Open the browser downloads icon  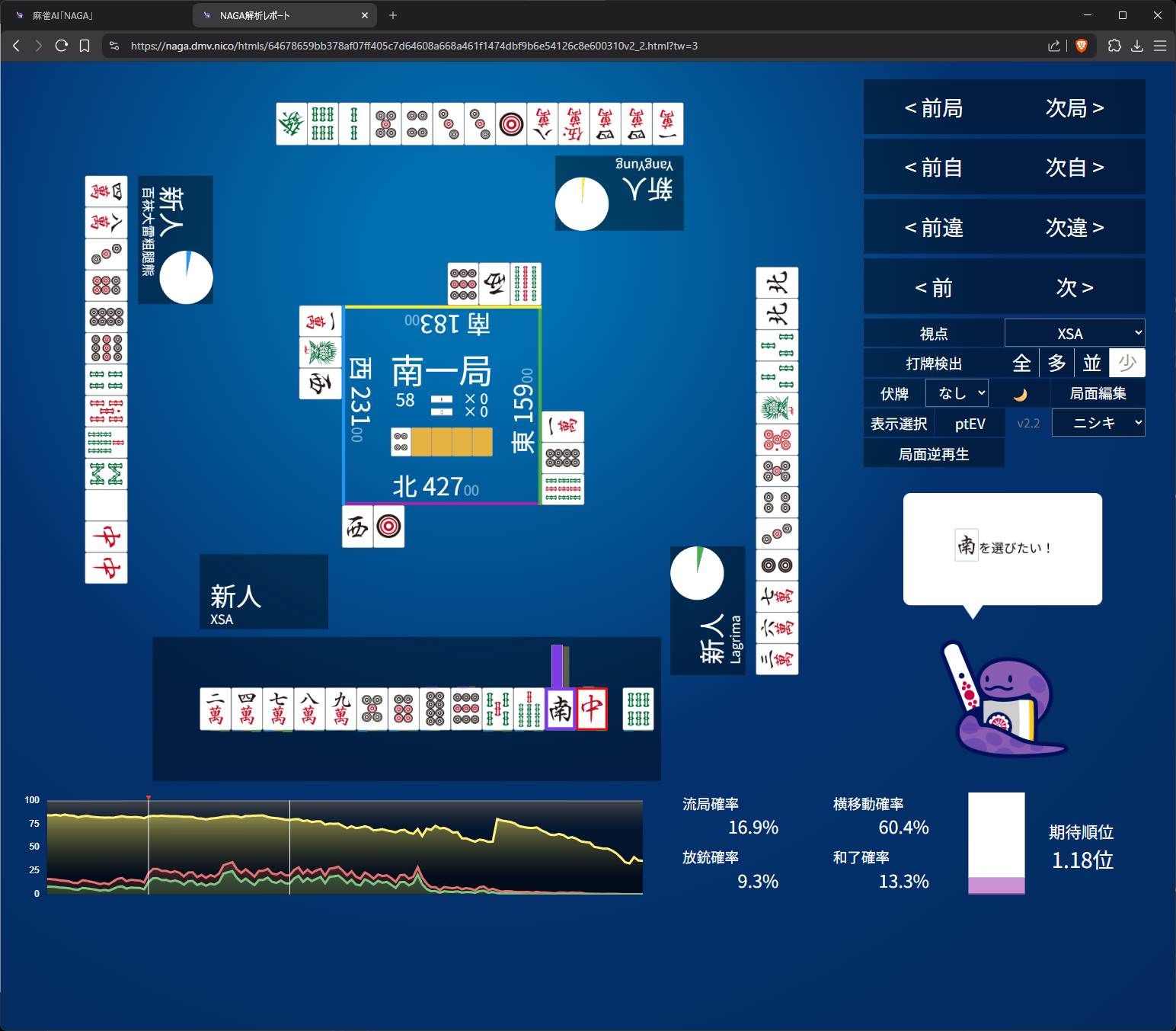[1137, 46]
